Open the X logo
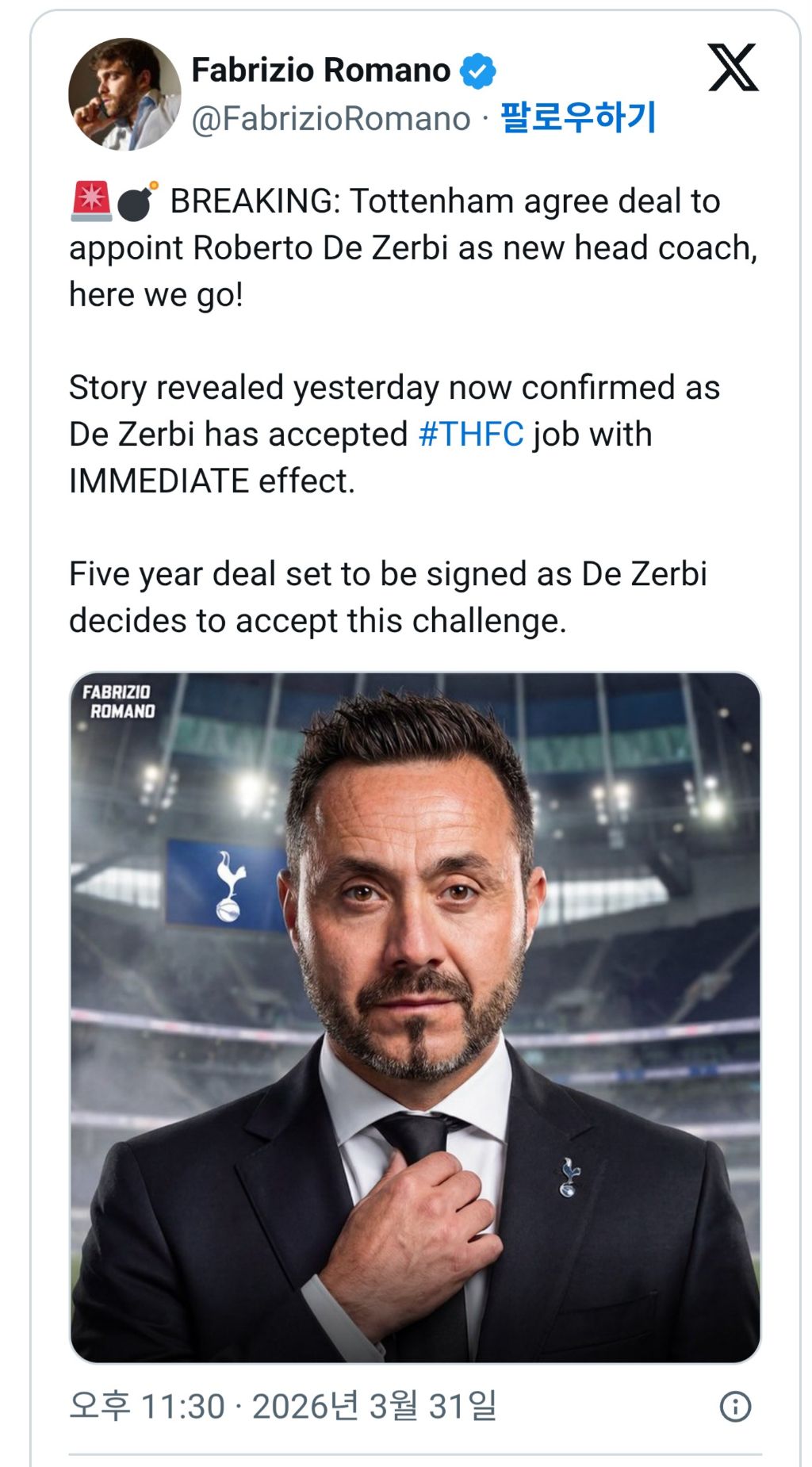812x1467 pixels. (x=733, y=68)
